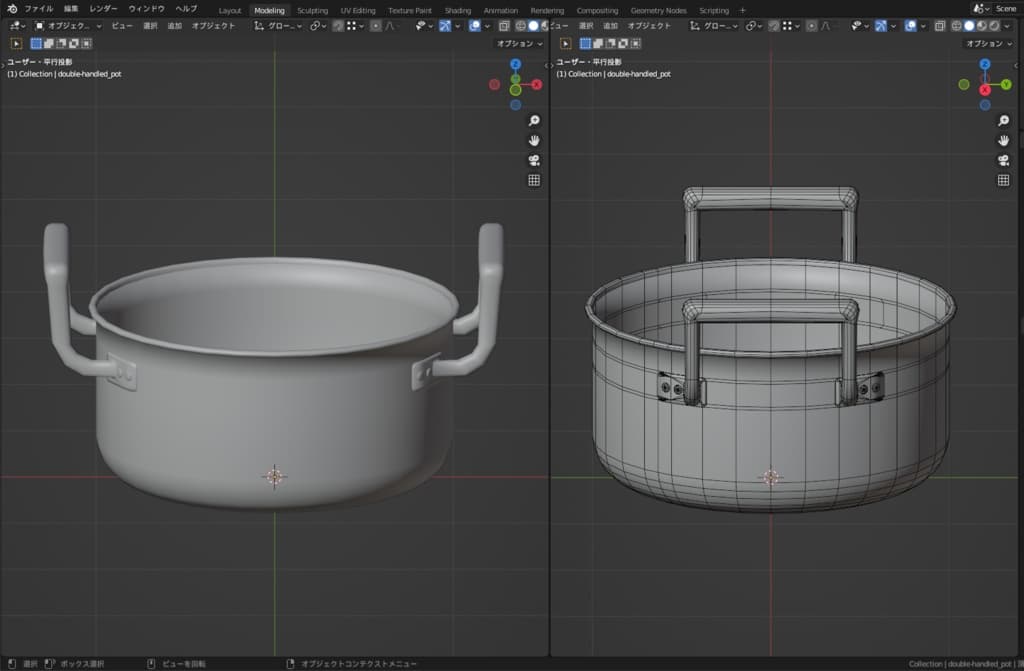The image size is (1024, 671).
Task: Select solid viewport shading in right viewport header
Action: point(968,26)
